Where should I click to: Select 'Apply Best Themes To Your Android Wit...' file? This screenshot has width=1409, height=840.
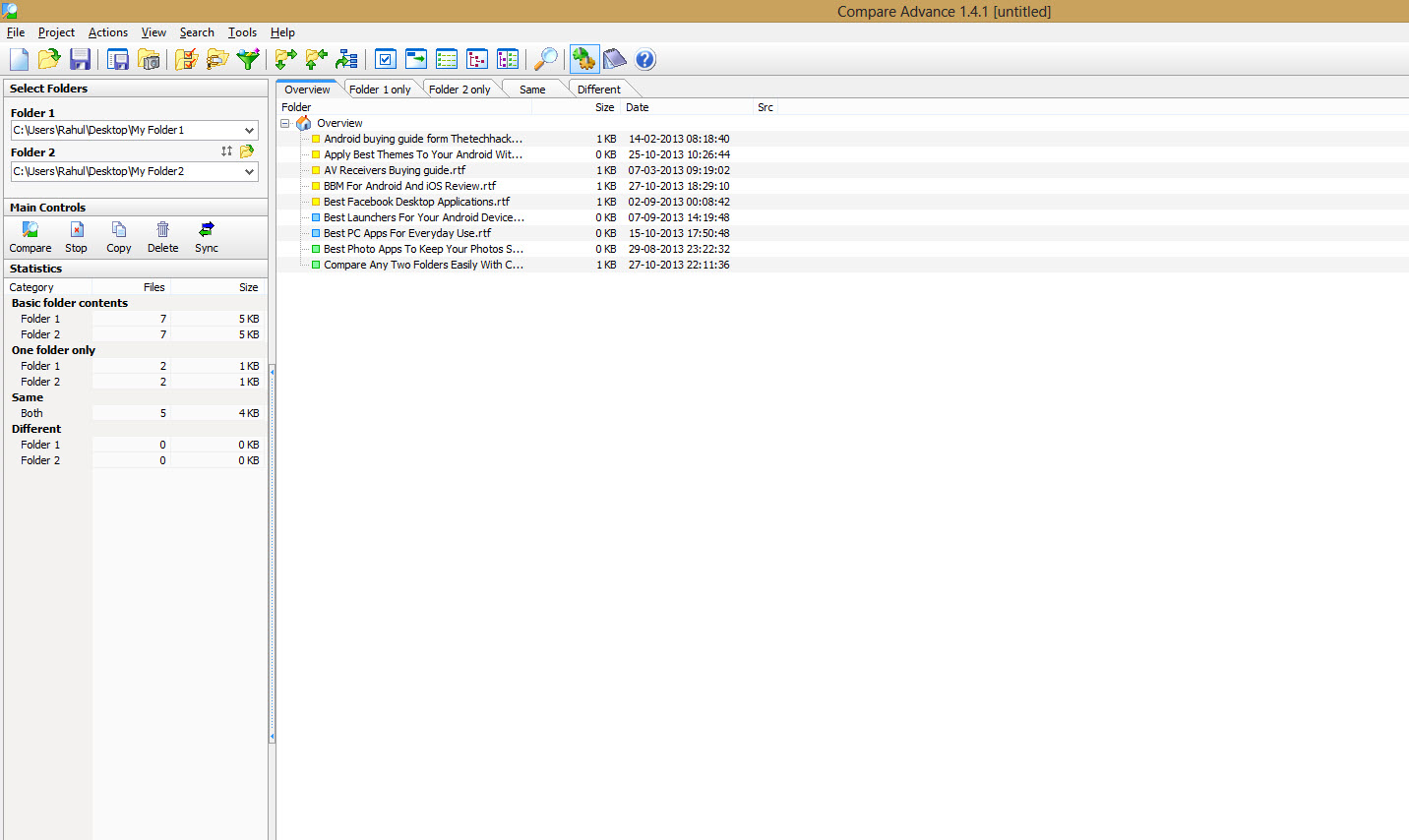[x=423, y=154]
